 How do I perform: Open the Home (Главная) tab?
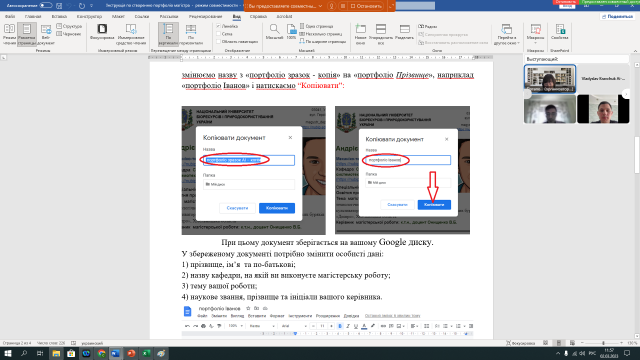33,16
